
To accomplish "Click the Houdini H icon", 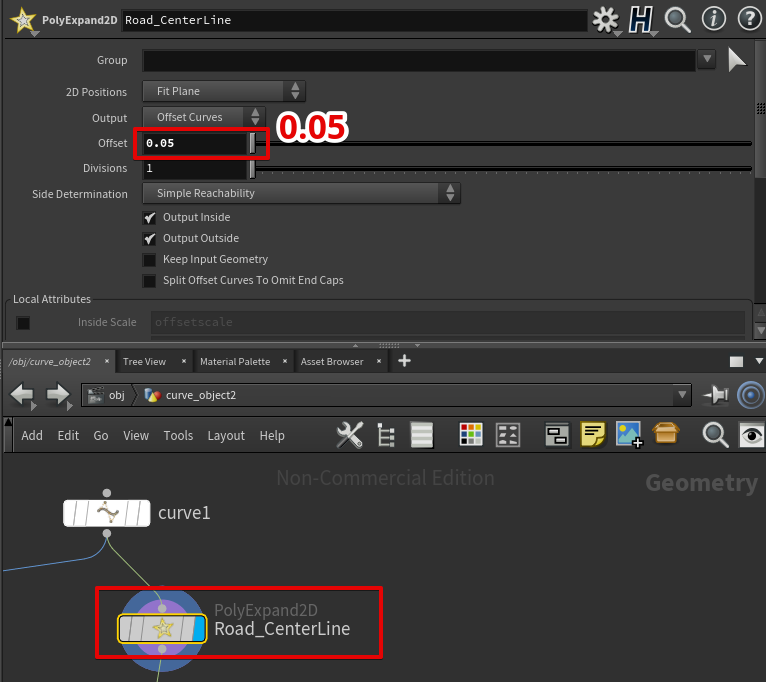I will pos(640,20).
